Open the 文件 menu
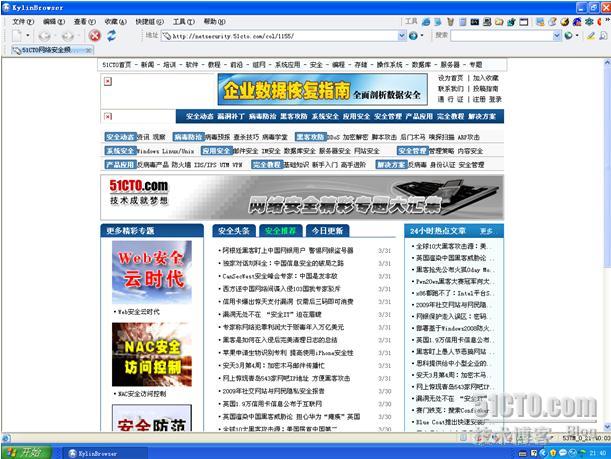The image size is (611, 459). [x=23, y=21]
